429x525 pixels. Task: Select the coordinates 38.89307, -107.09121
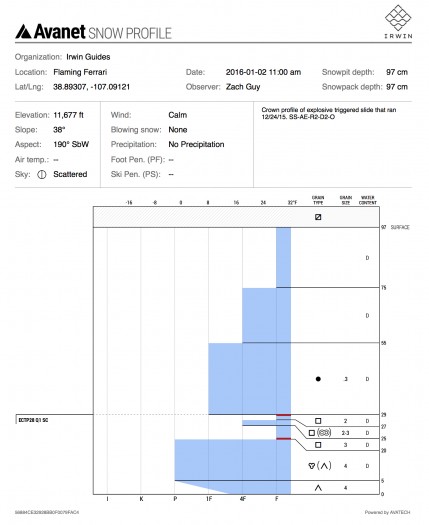91,87
